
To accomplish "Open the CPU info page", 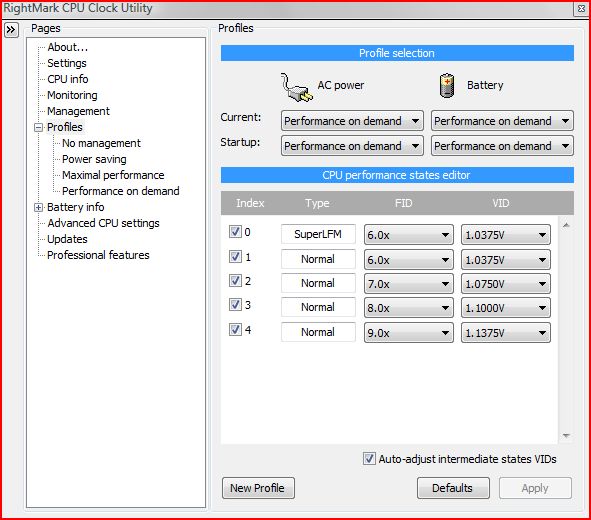I will (68, 79).
